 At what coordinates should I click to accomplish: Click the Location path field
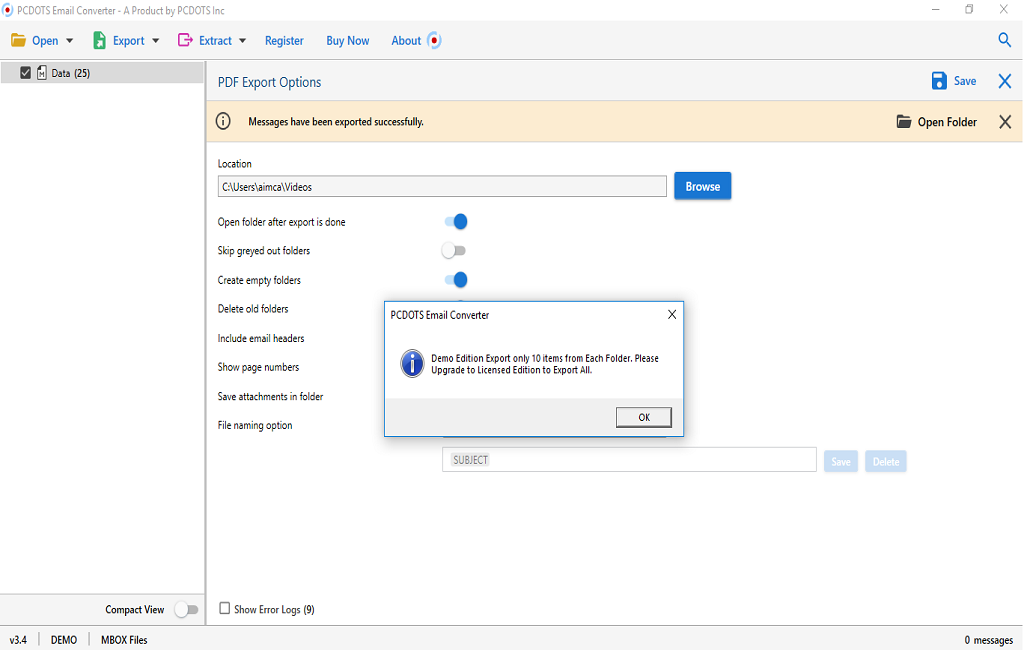[x=442, y=186]
